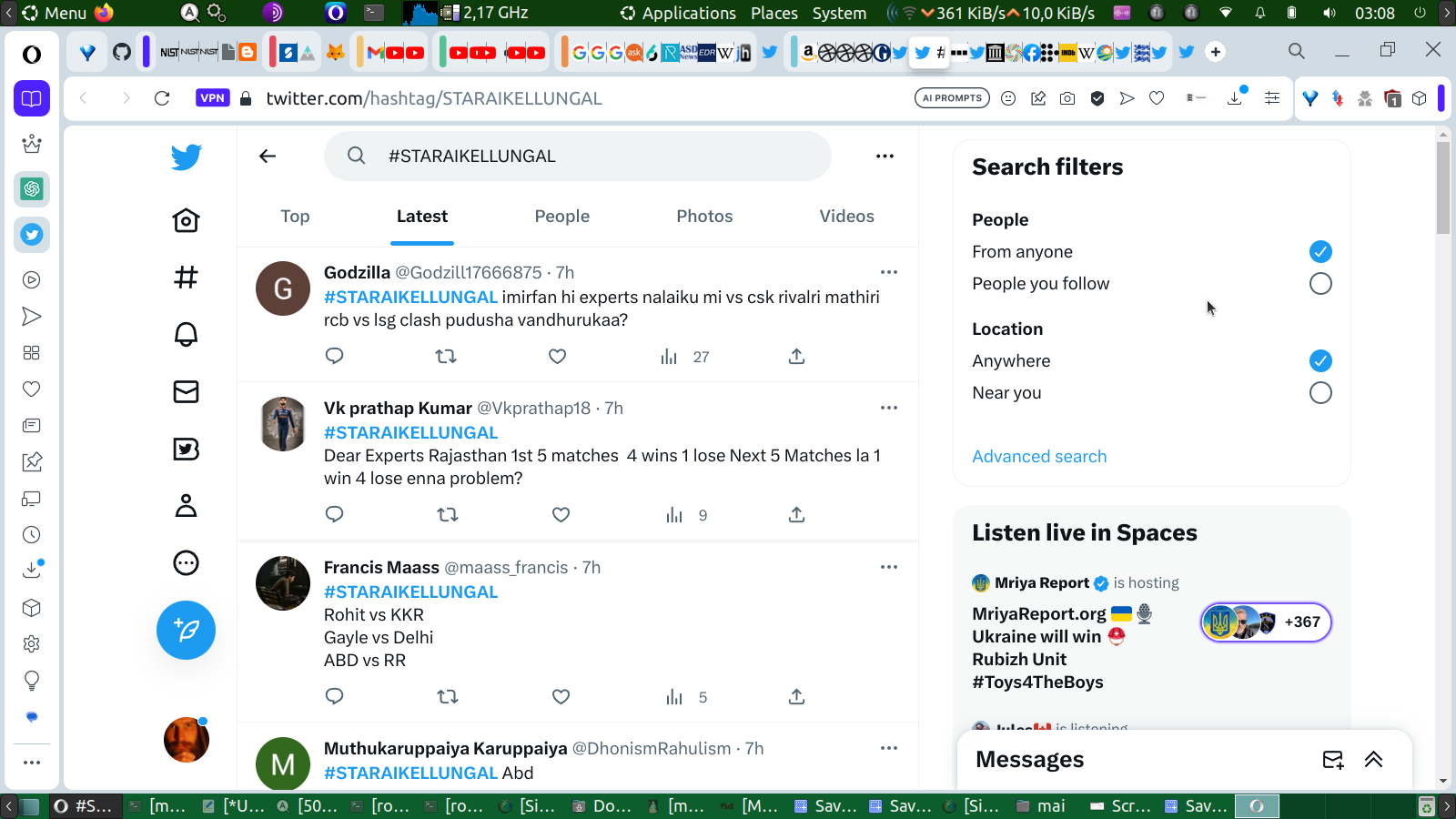1456x819 pixels.
Task: Open a new browser tab with the plus button
Action: coord(1216,52)
